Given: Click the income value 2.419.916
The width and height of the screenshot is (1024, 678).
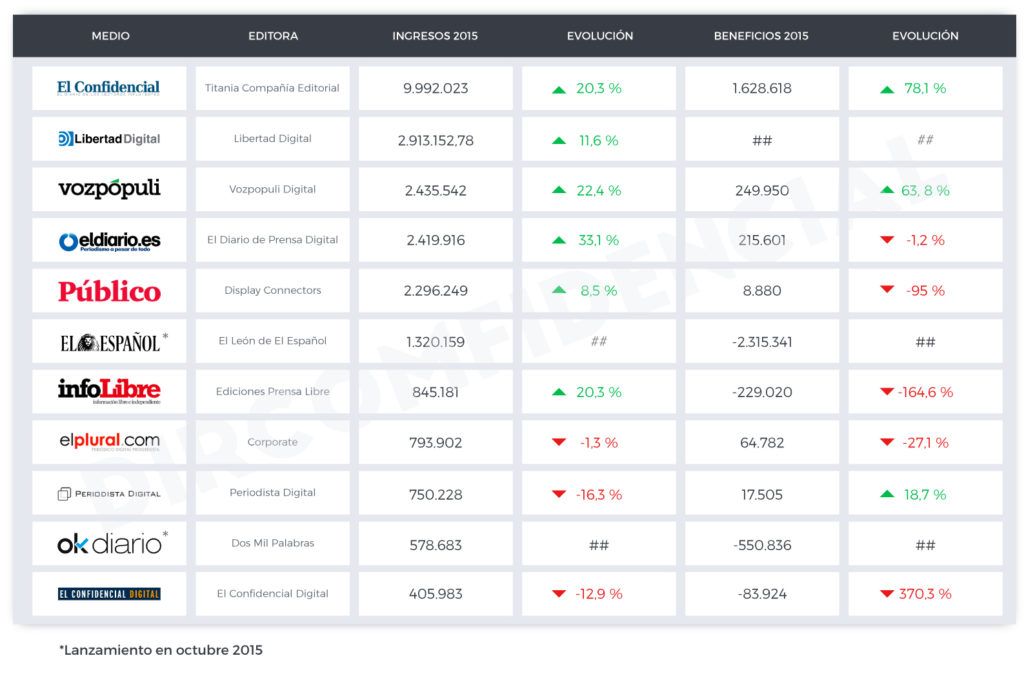Looking at the screenshot, I should tap(436, 240).
